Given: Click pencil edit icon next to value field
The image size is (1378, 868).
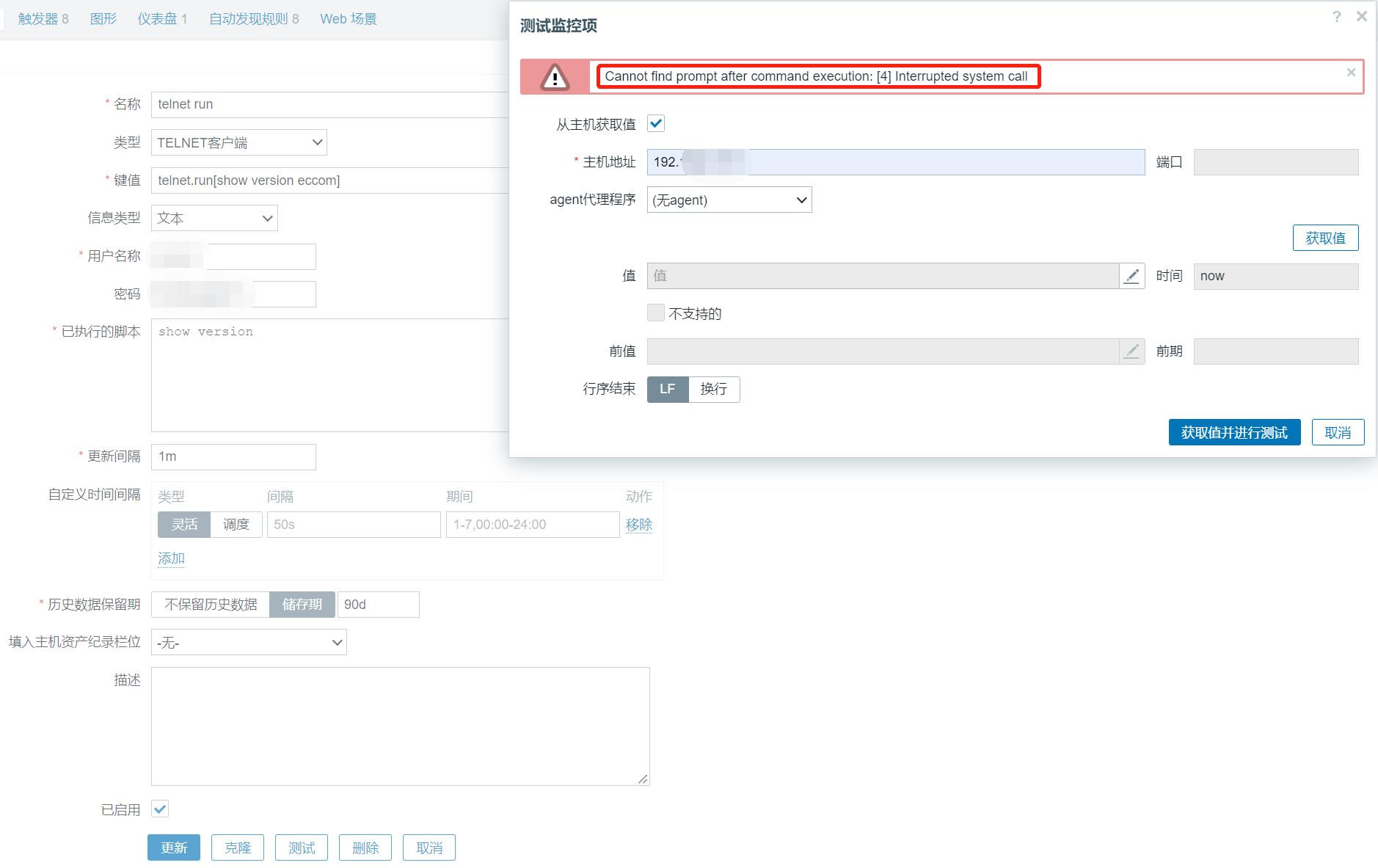Looking at the screenshot, I should pyautogui.click(x=1132, y=276).
